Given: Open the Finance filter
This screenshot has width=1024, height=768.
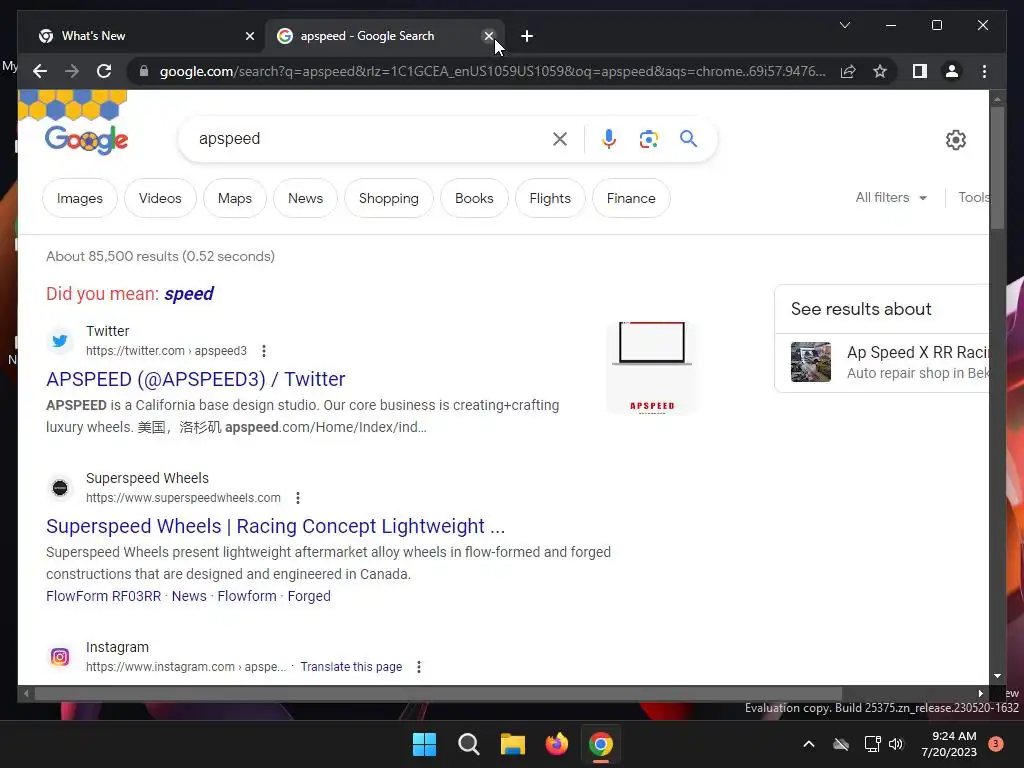Looking at the screenshot, I should pyautogui.click(x=631, y=198).
